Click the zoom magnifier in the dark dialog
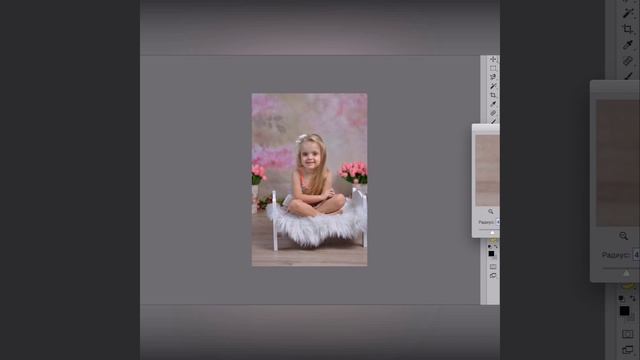 (x=623, y=236)
